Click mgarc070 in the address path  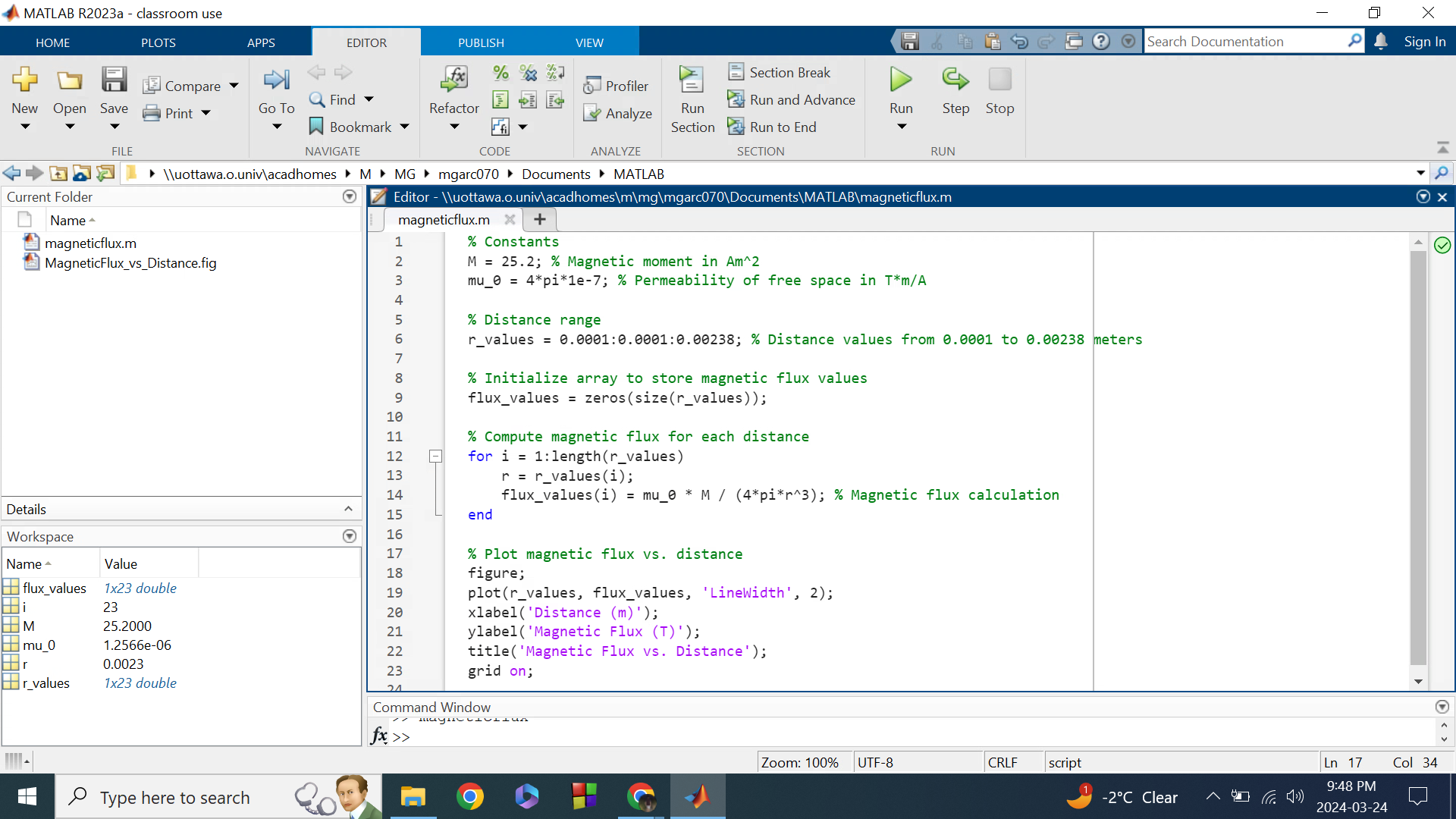tap(469, 174)
